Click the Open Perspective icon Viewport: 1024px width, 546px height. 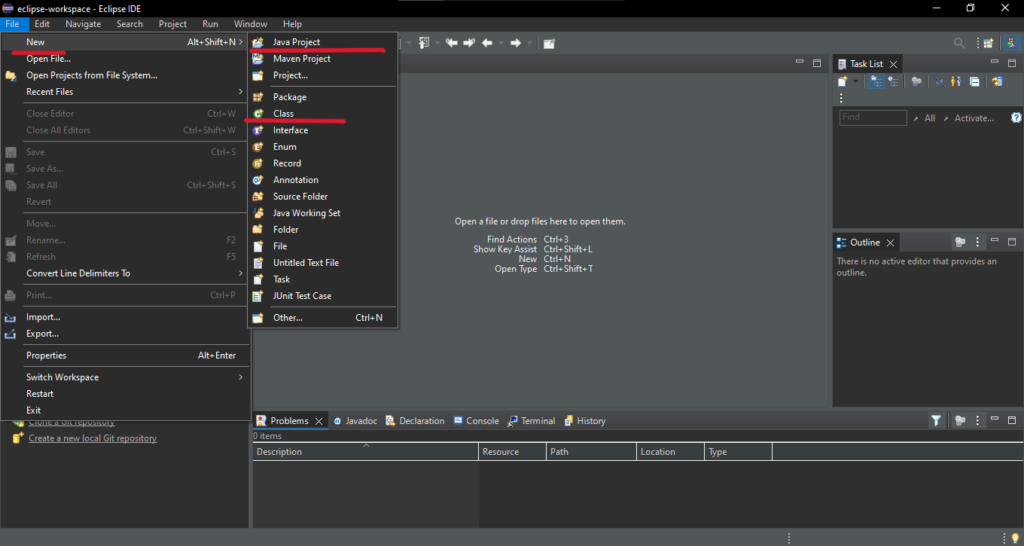click(989, 43)
